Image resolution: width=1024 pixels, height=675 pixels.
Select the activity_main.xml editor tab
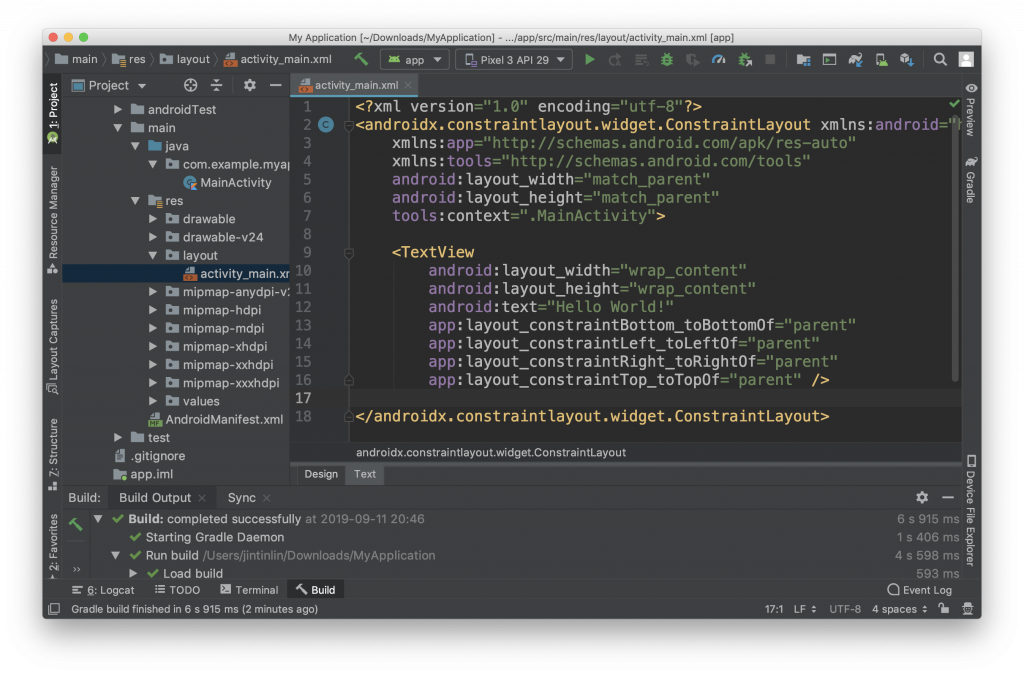tap(356, 85)
